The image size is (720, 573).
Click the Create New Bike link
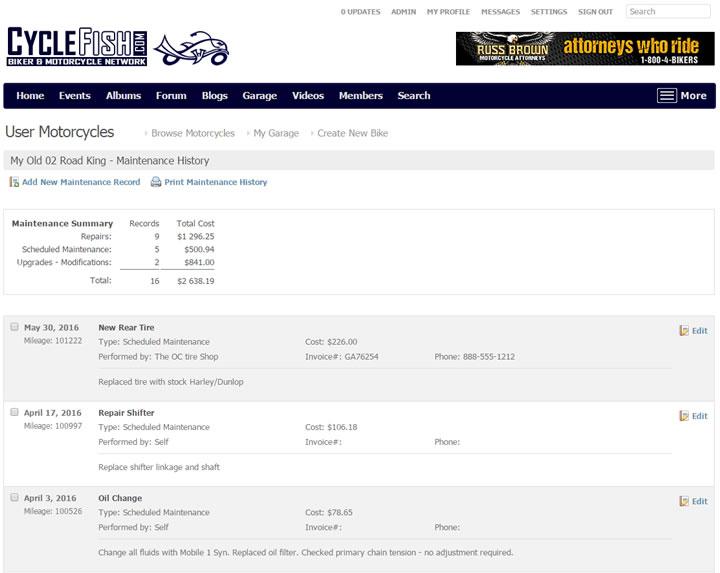click(x=353, y=133)
